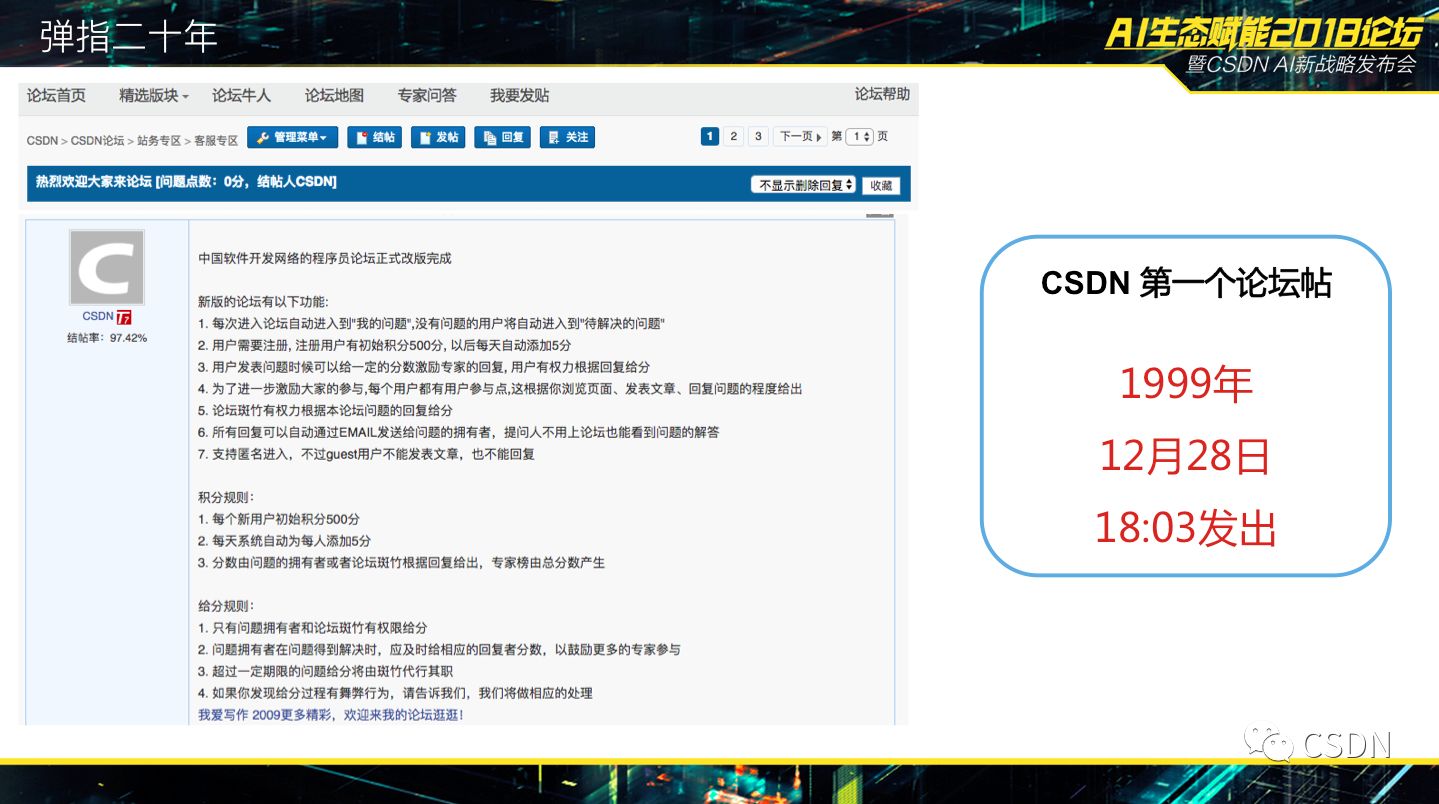Open CSDN论坛 breadcrumb
The height and width of the screenshot is (804, 1439).
click(x=97, y=141)
